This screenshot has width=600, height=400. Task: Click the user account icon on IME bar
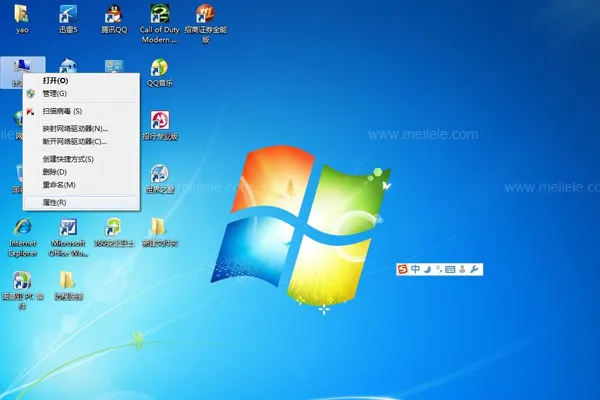pos(462,269)
